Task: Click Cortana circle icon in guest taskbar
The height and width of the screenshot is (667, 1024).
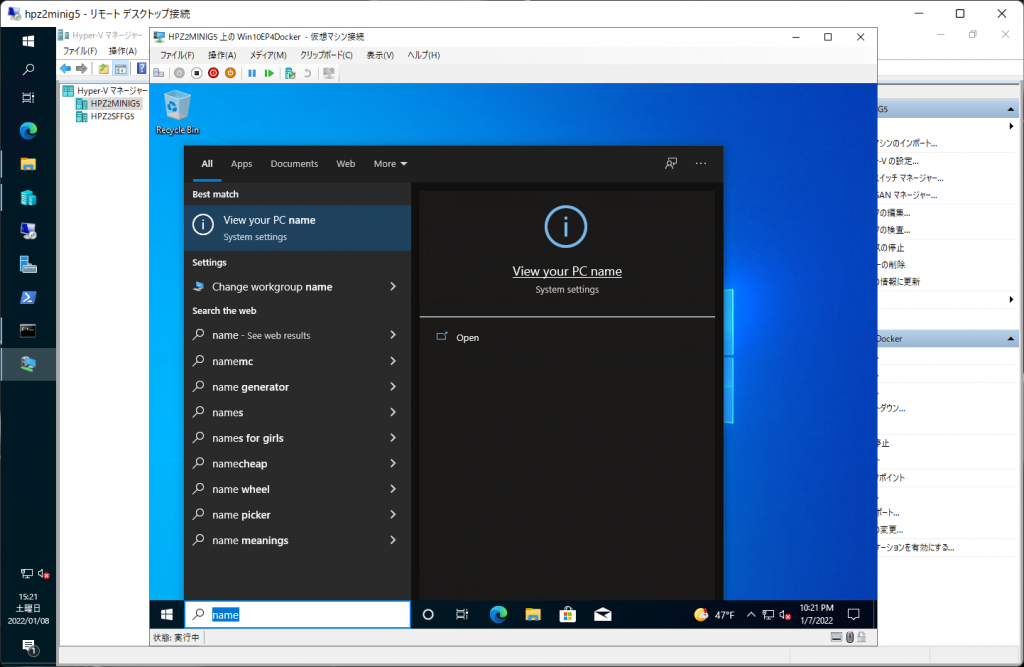Action: point(428,614)
